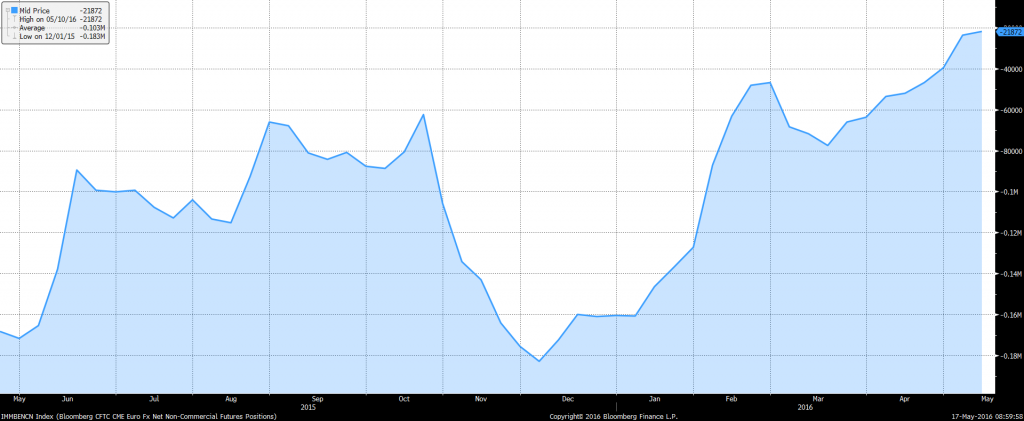The image size is (1024, 421).
Task: Click the Nov label on time axis
Action: click(481, 398)
